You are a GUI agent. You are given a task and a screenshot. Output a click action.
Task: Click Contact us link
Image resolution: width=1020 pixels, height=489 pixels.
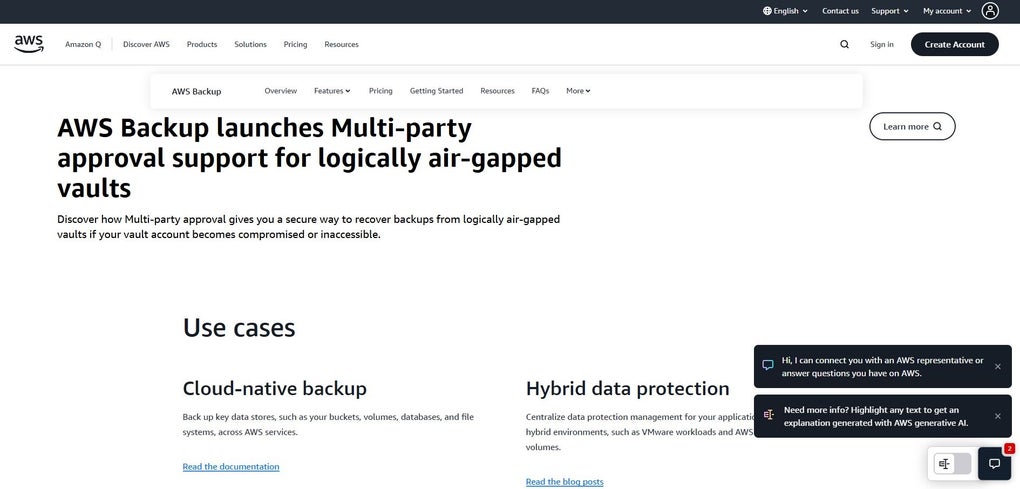coord(840,11)
